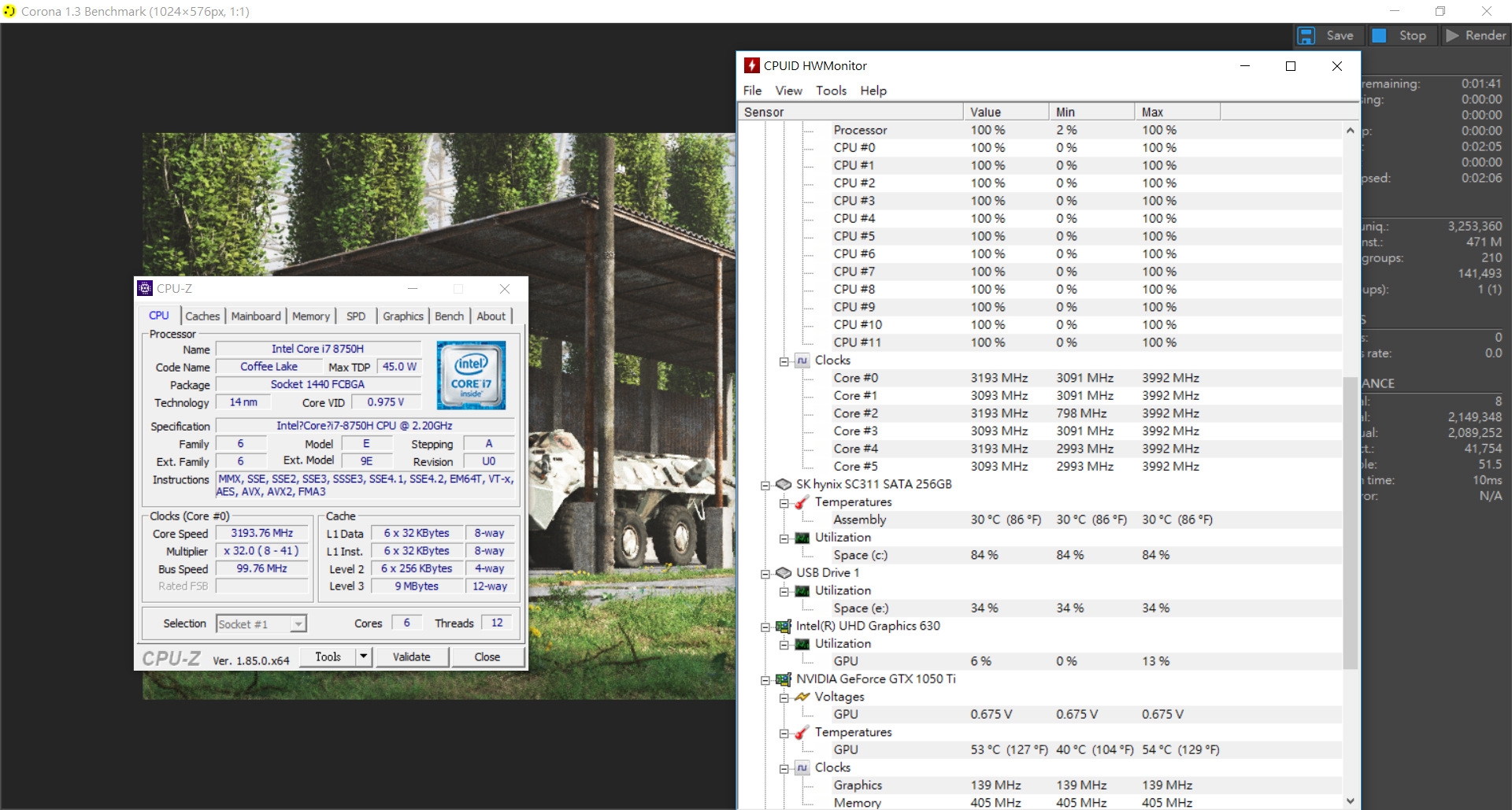This screenshot has width=1512, height=810.
Task: Click the HWMonitor title bar app icon
Action: (x=752, y=65)
